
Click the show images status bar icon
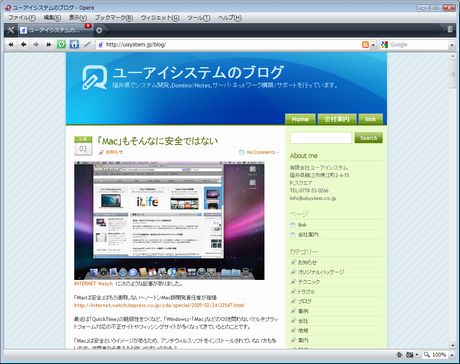(410, 355)
